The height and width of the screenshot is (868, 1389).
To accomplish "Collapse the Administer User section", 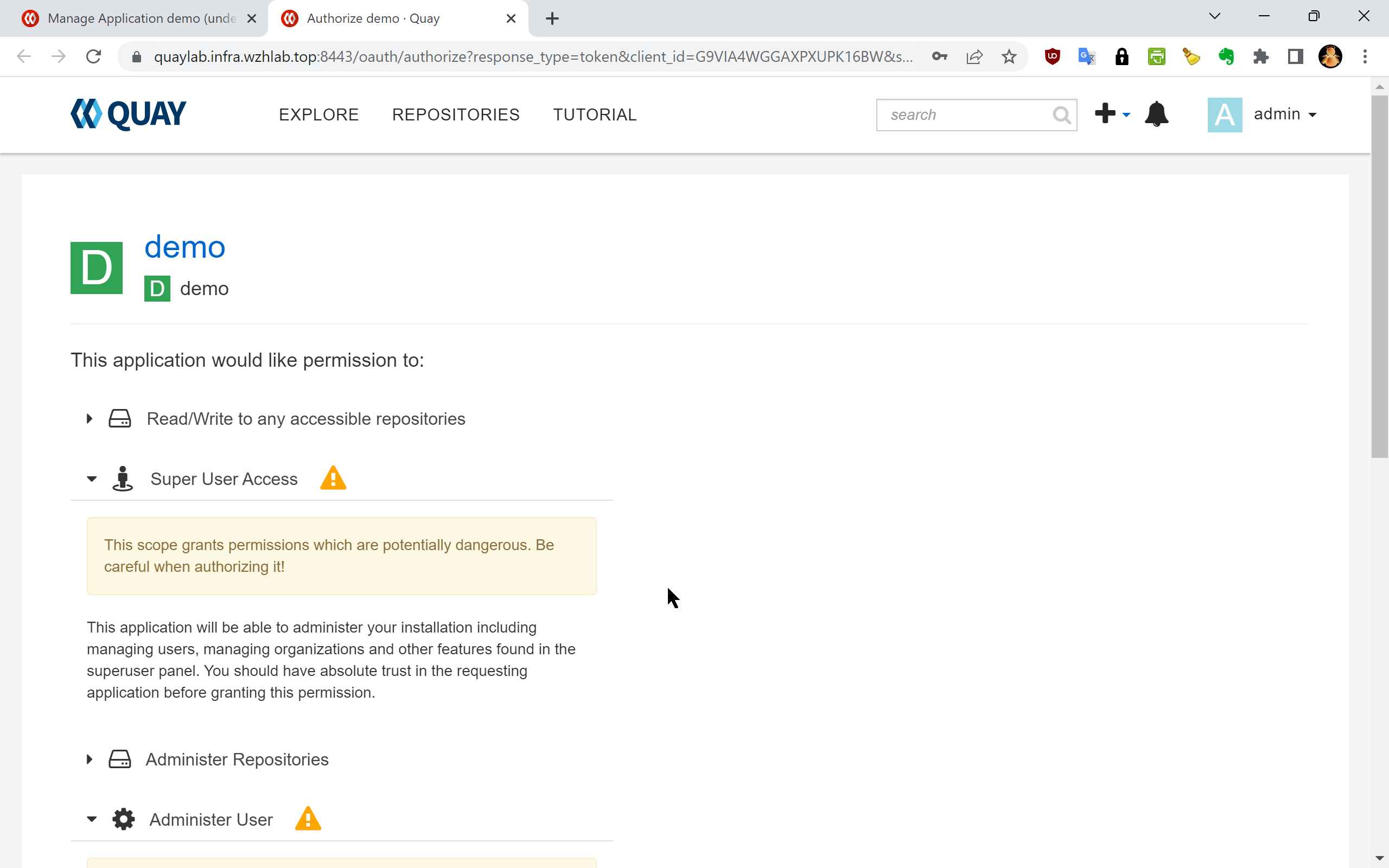I will [92, 819].
